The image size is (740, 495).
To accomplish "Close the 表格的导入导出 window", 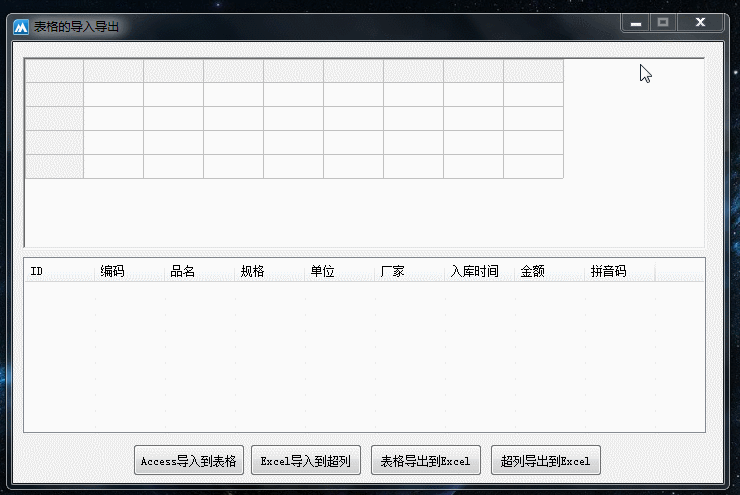I will pyautogui.click(x=700, y=22).
